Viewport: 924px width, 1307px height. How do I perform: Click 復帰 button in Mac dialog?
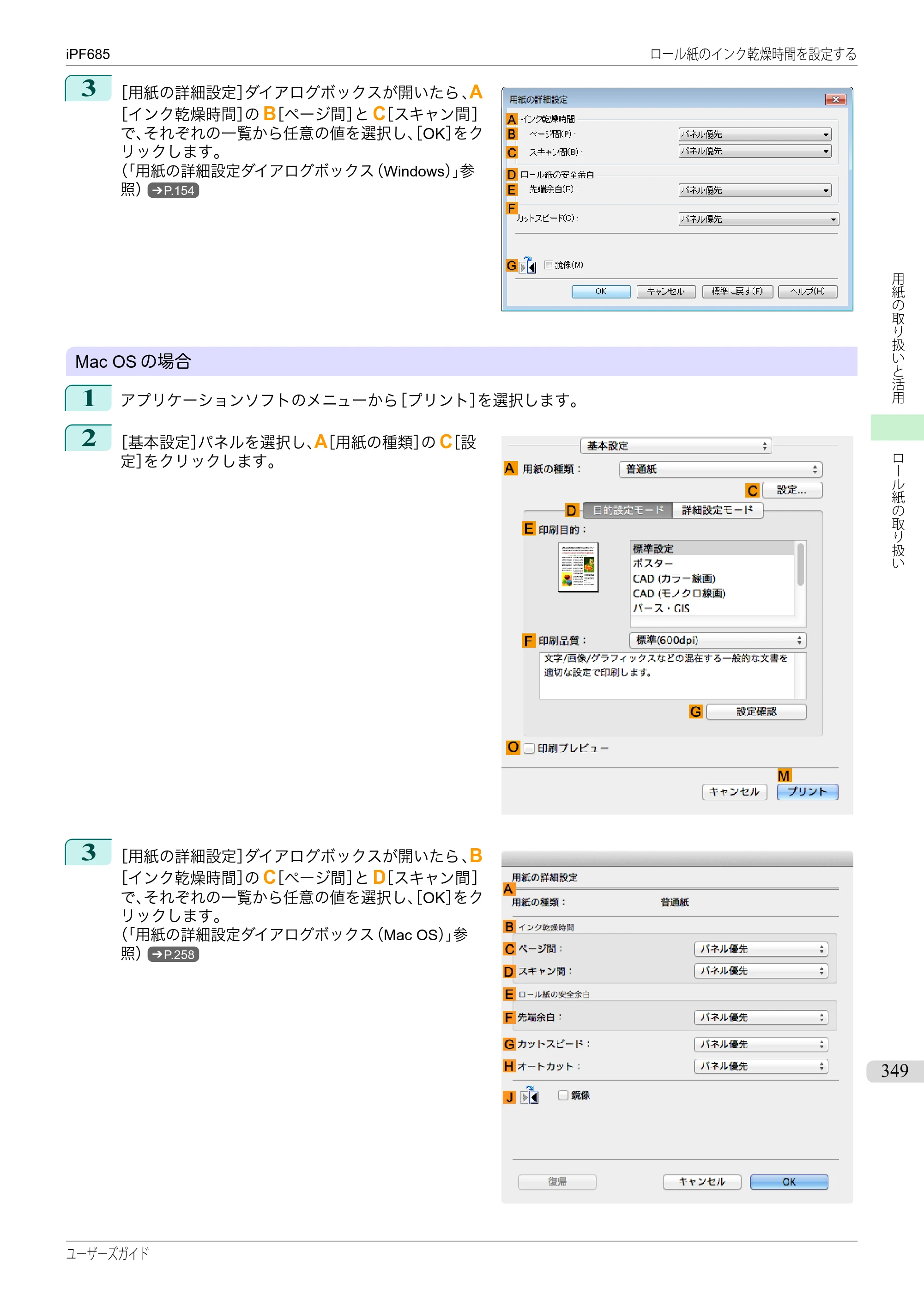click(557, 1182)
